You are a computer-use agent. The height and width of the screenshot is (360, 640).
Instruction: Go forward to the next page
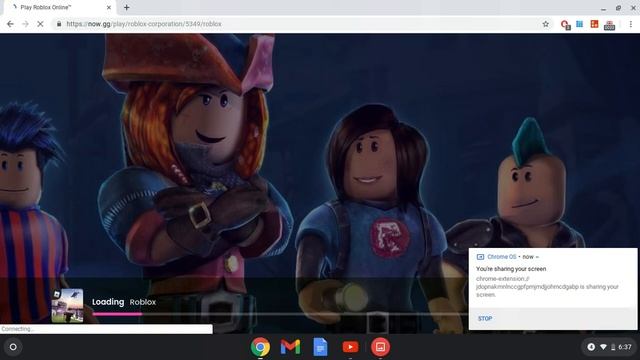click(25, 24)
